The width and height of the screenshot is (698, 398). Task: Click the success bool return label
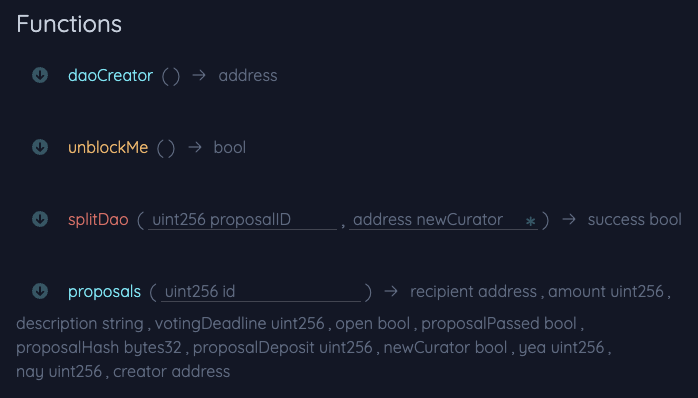(635, 219)
